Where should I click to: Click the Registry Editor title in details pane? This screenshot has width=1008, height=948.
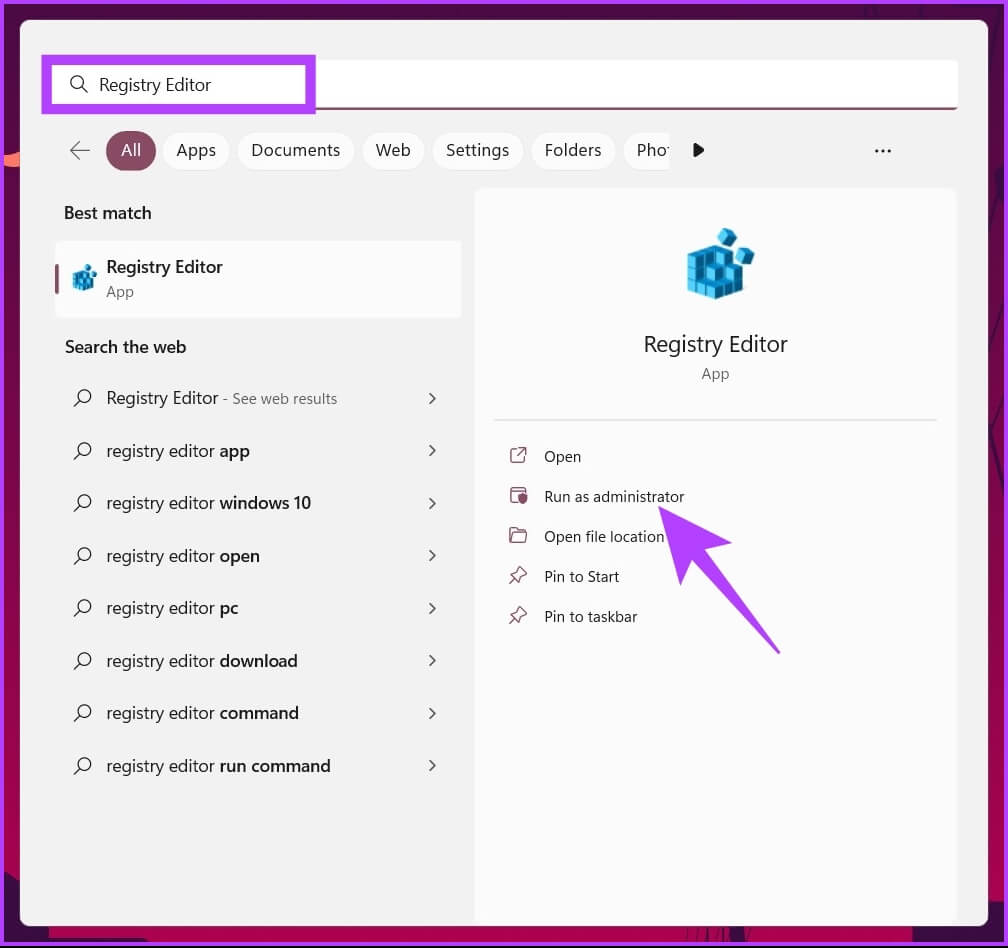[x=715, y=344]
